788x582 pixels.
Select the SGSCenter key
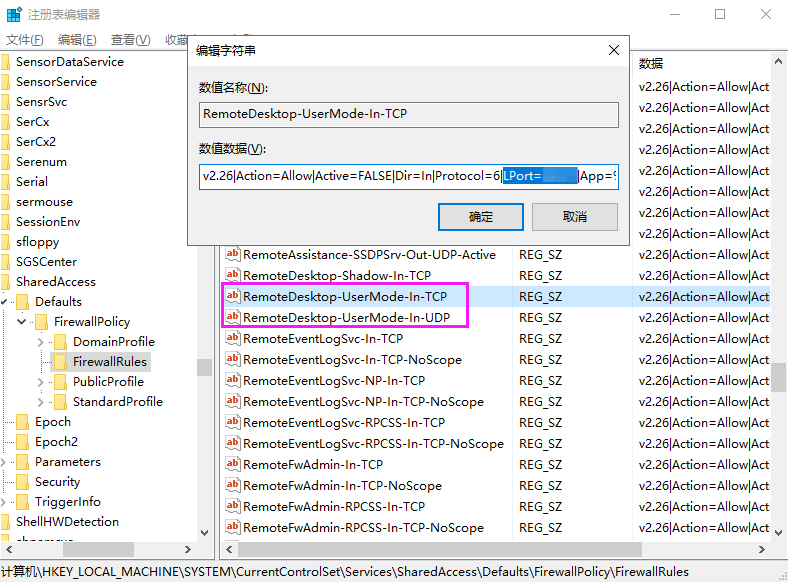point(46,262)
